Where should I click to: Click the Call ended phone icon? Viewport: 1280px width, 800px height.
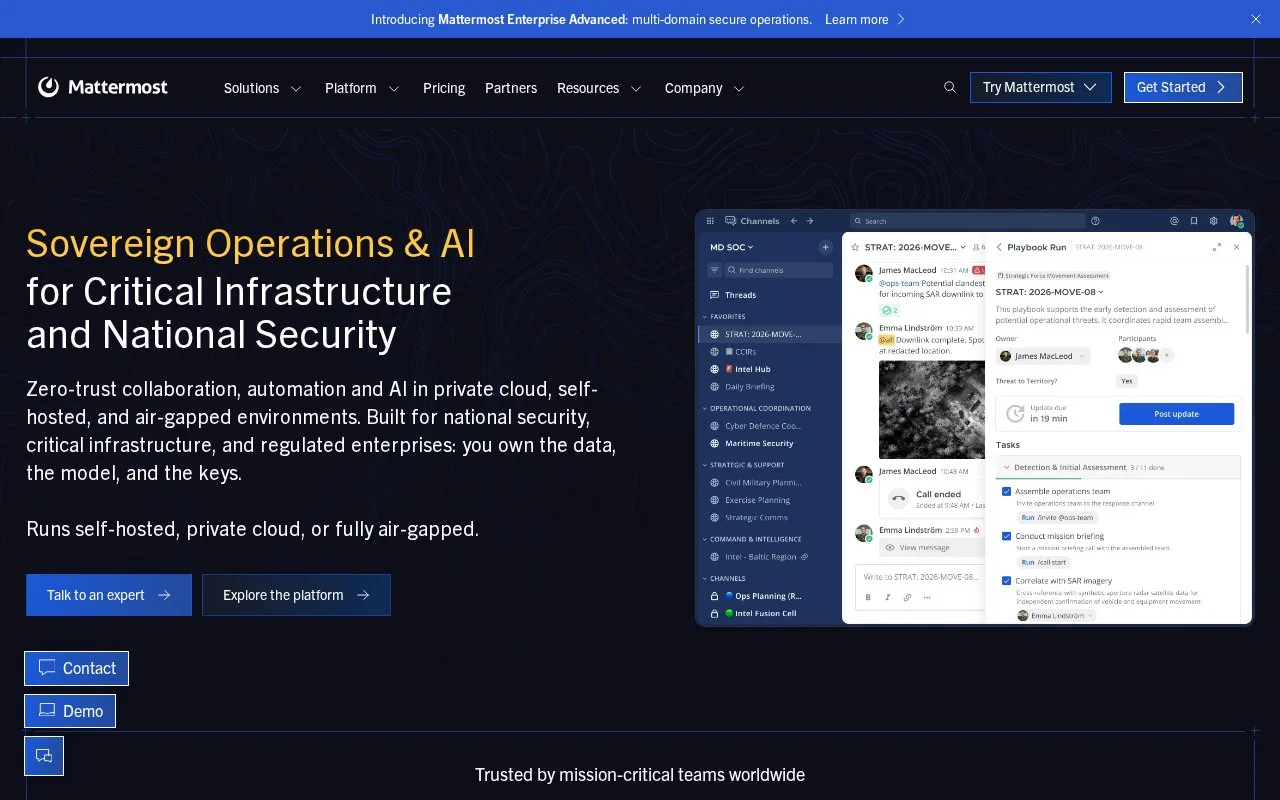[898, 498]
